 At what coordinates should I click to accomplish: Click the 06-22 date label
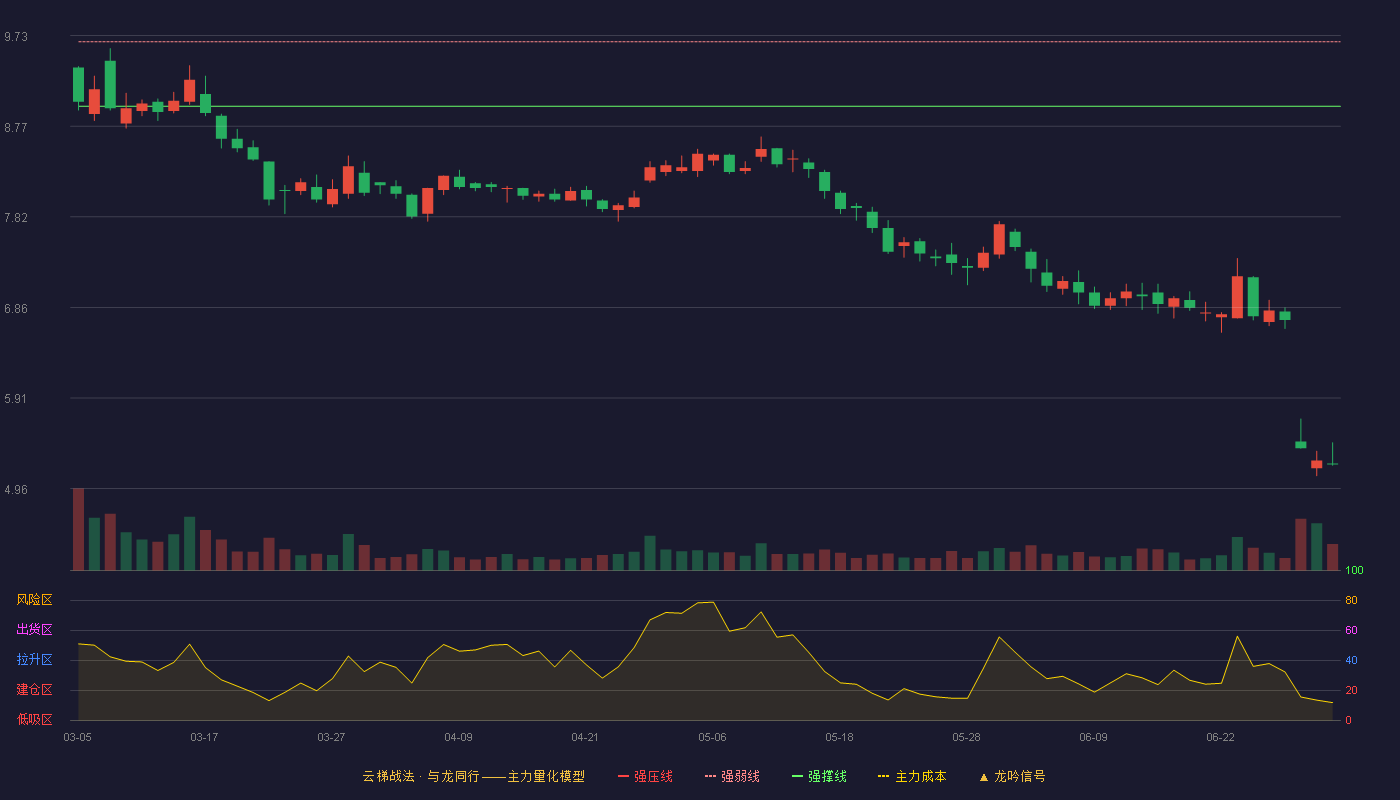pos(1220,737)
